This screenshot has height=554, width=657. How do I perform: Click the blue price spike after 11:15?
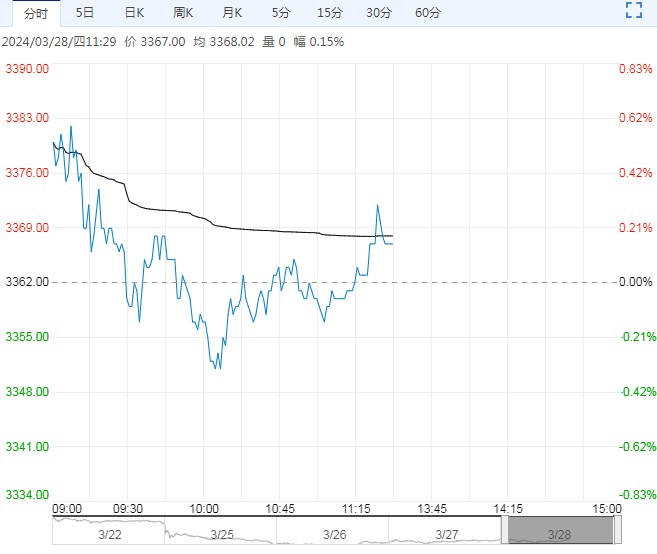point(377,206)
